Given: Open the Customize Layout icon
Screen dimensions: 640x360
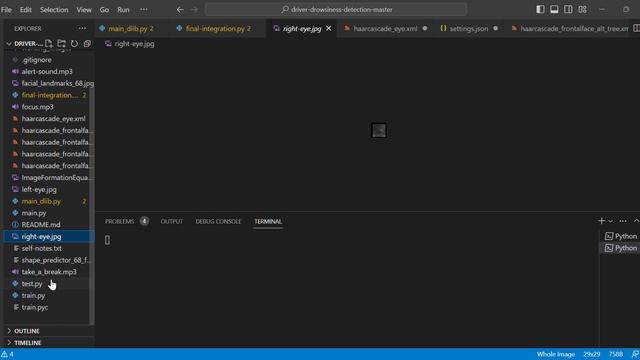Looking at the screenshot, I should pos(582,9).
